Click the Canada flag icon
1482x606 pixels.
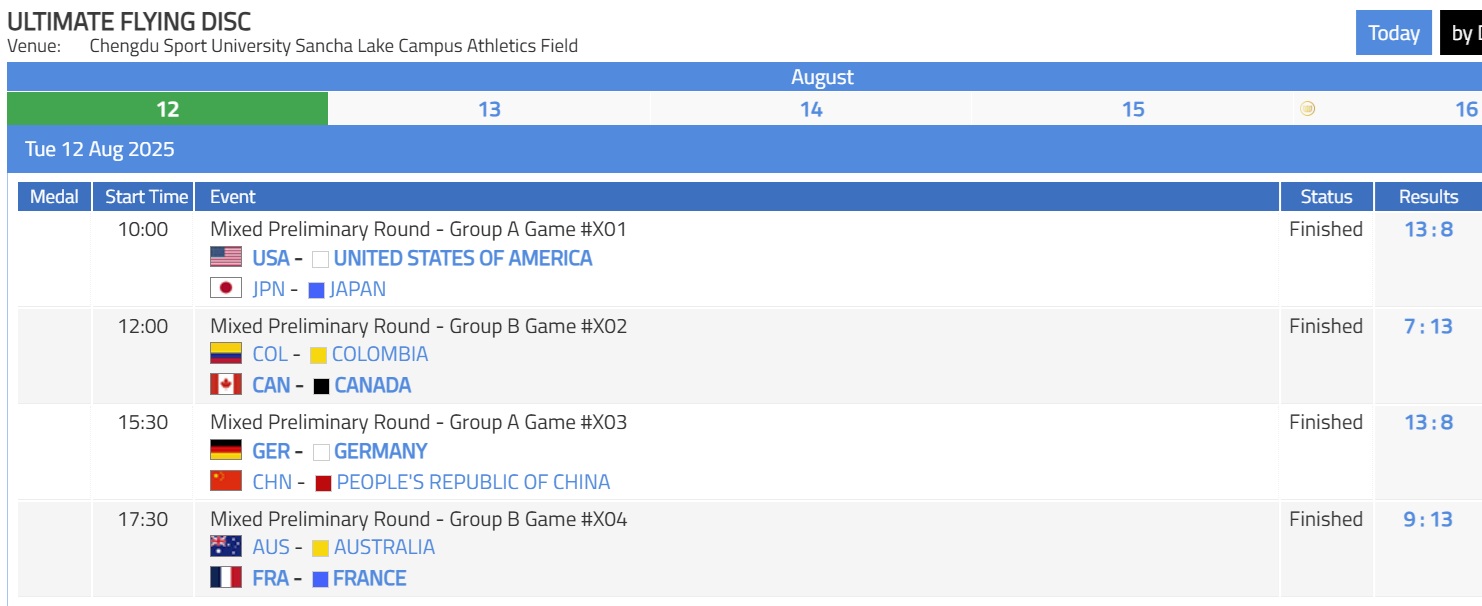[226, 385]
